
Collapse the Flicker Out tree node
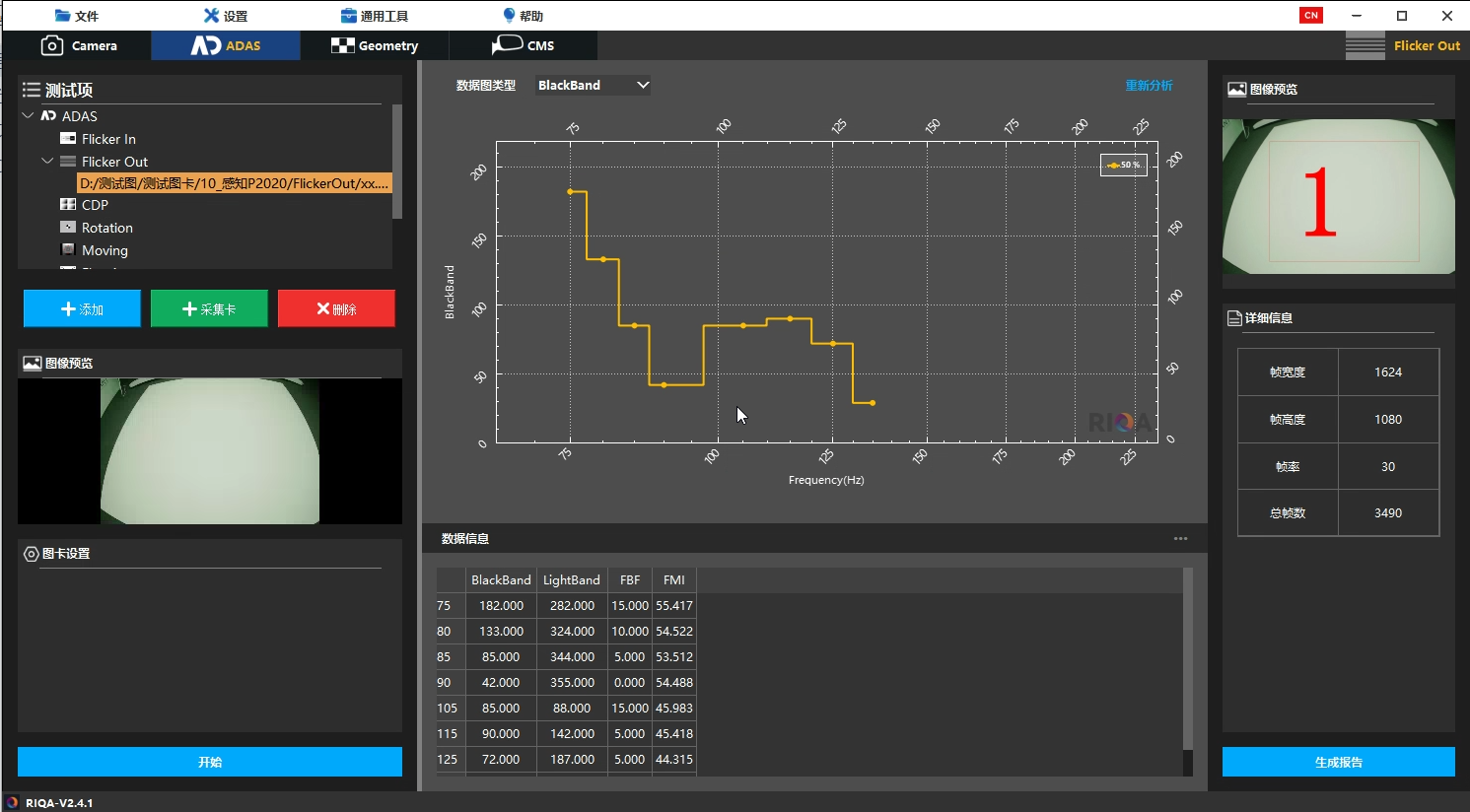tap(47, 161)
